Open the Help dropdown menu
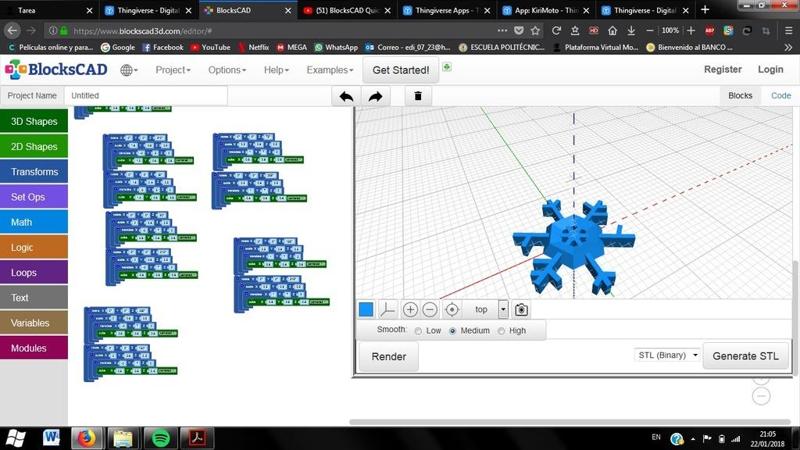 pyautogui.click(x=276, y=70)
